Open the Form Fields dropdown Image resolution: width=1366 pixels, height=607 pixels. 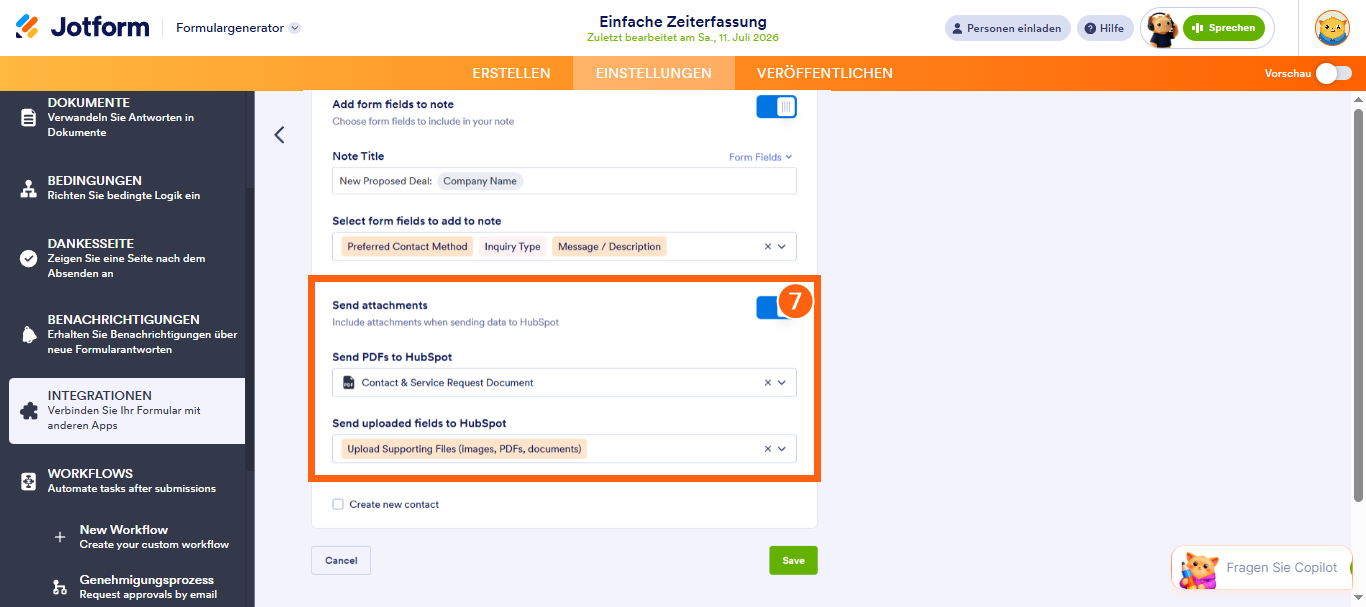pyautogui.click(x=760, y=157)
